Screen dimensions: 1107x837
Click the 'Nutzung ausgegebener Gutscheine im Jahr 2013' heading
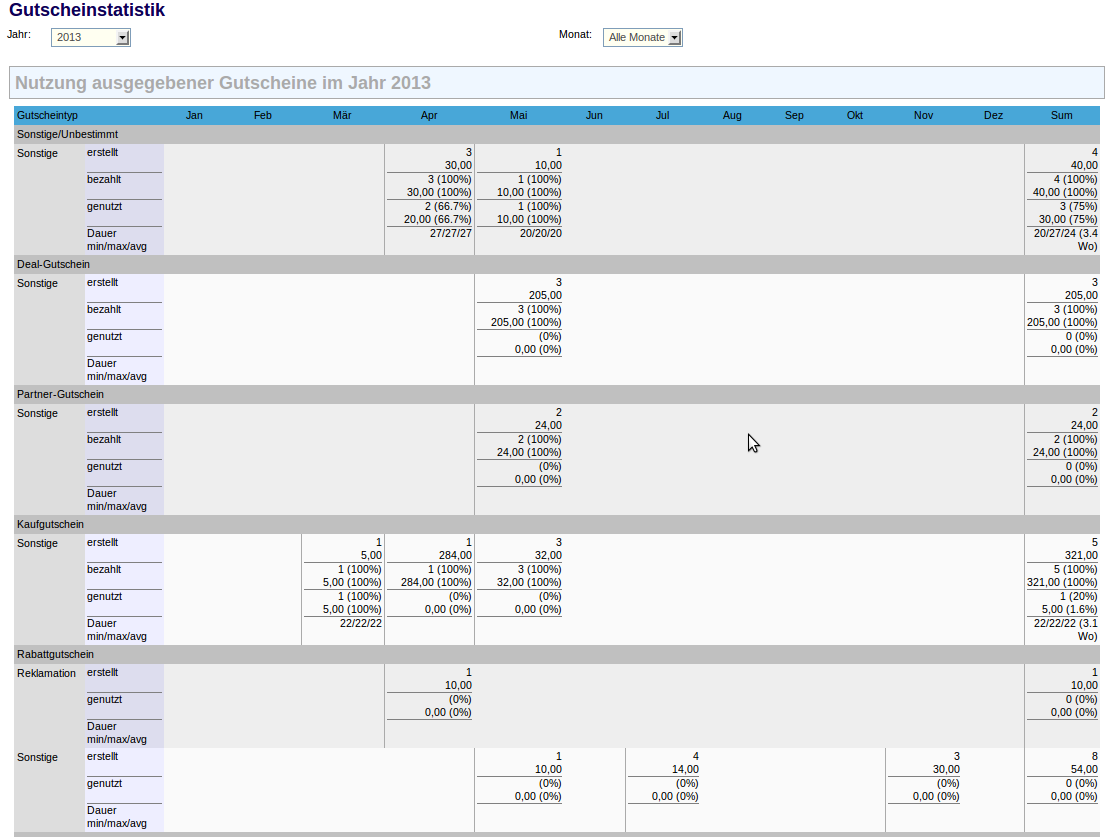click(223, 83)
